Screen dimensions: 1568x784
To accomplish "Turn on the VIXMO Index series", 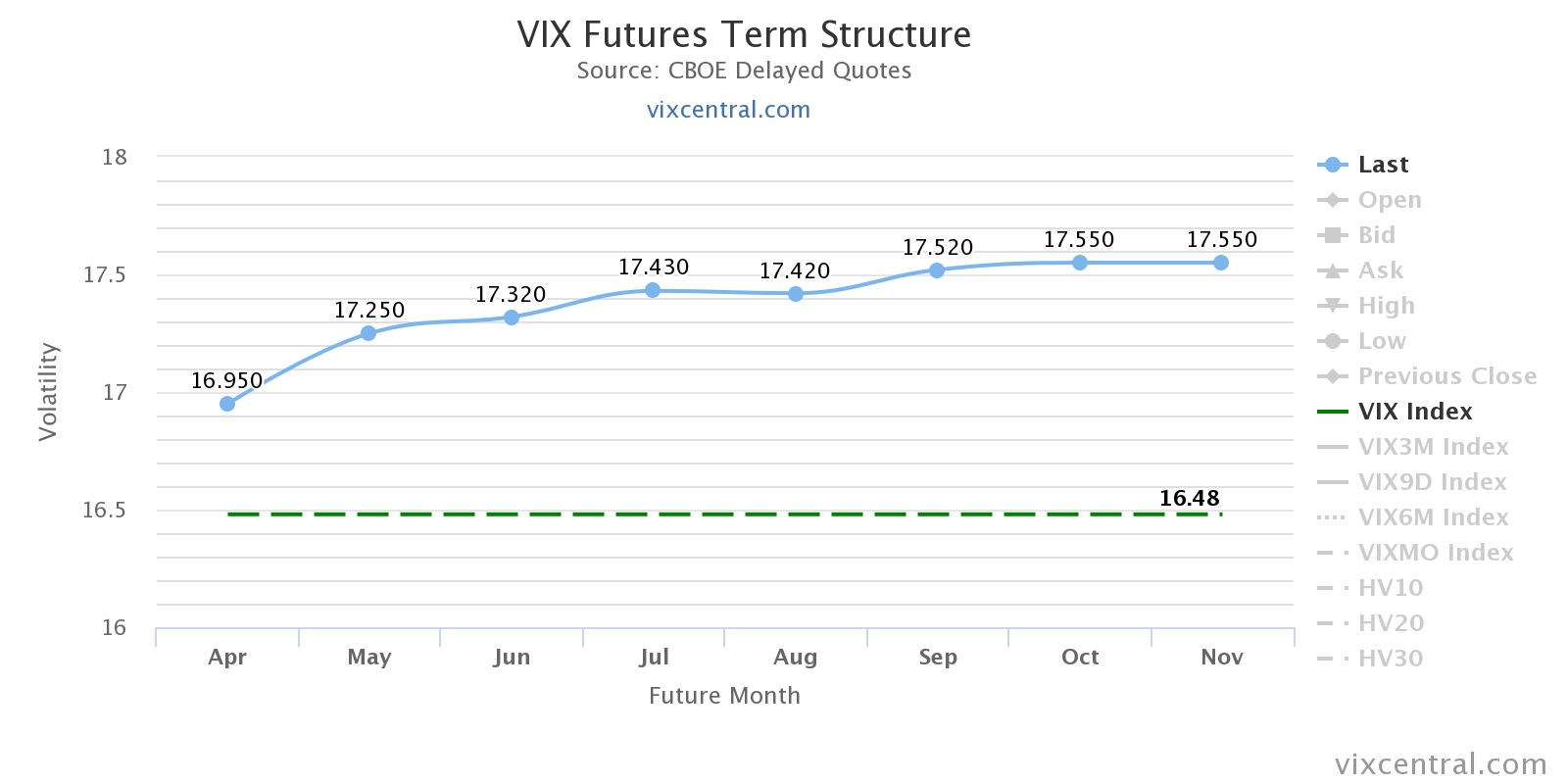I will [x=1435, y=553].
